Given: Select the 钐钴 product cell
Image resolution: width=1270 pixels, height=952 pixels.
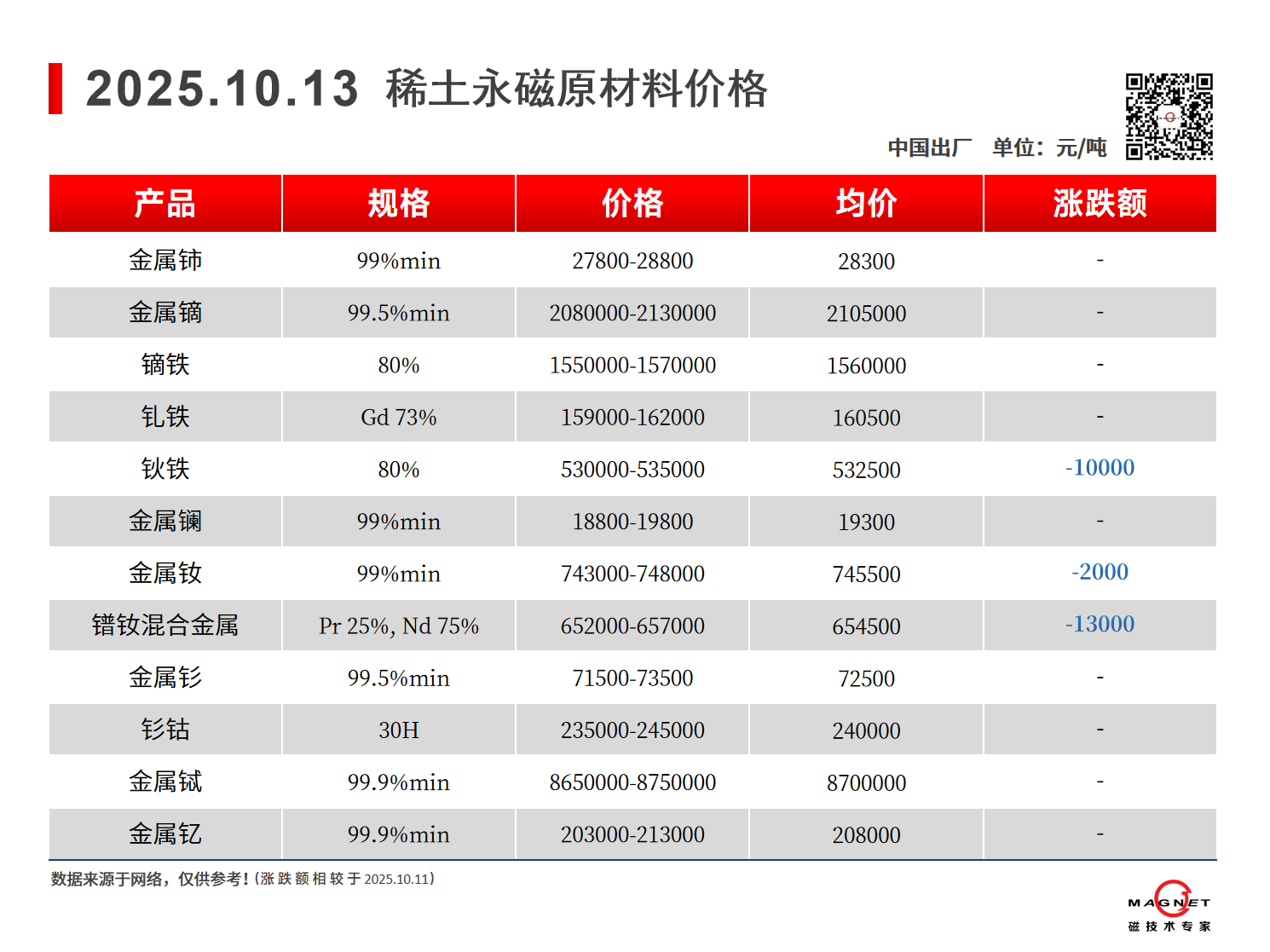Looking at the screenshot, I should point(165,730).
